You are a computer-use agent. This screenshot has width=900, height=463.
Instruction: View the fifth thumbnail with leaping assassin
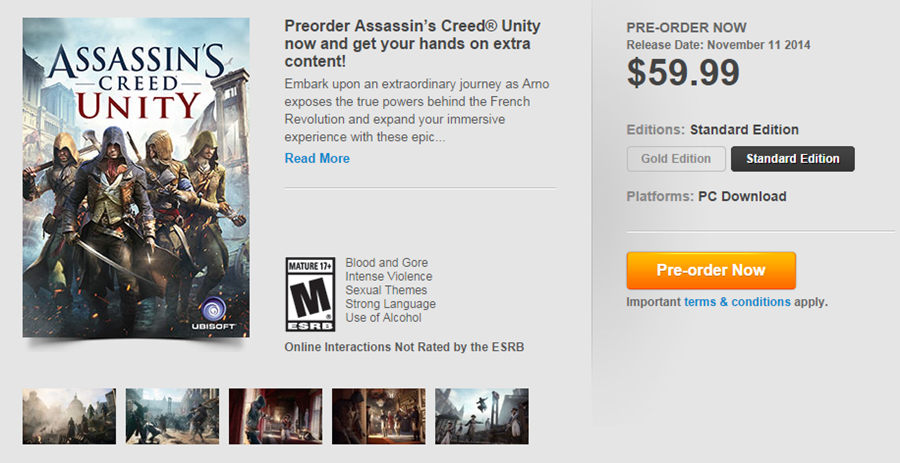[482, 416]
